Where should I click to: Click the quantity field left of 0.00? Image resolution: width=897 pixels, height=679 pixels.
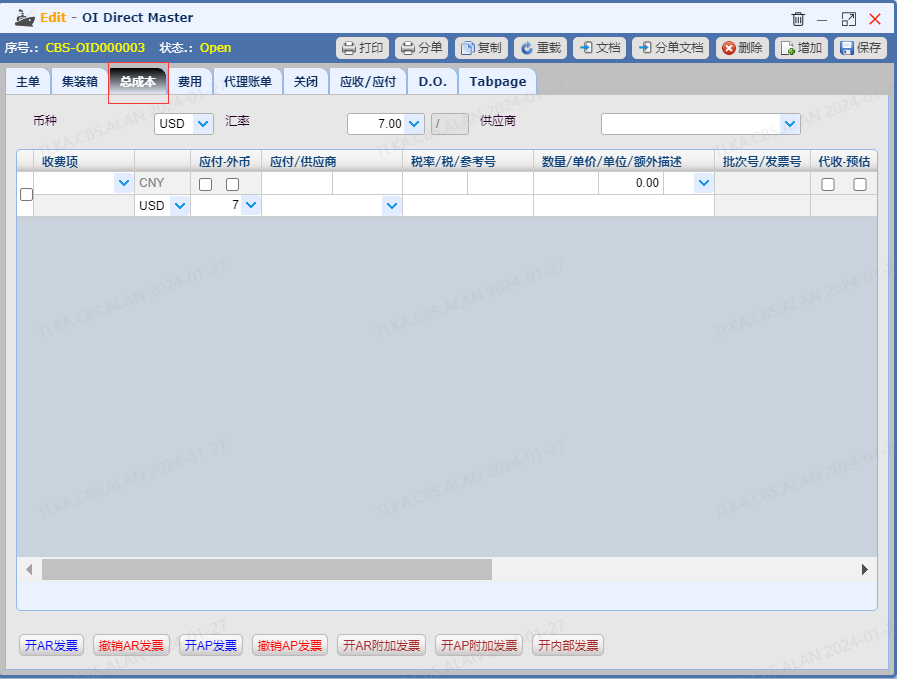(x=566, y=183)
